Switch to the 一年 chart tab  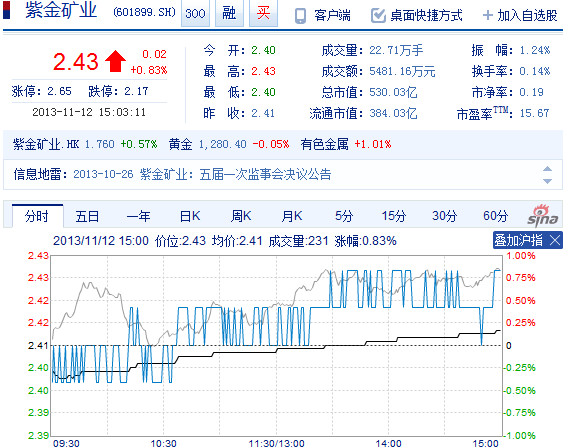tap(139, 216)
